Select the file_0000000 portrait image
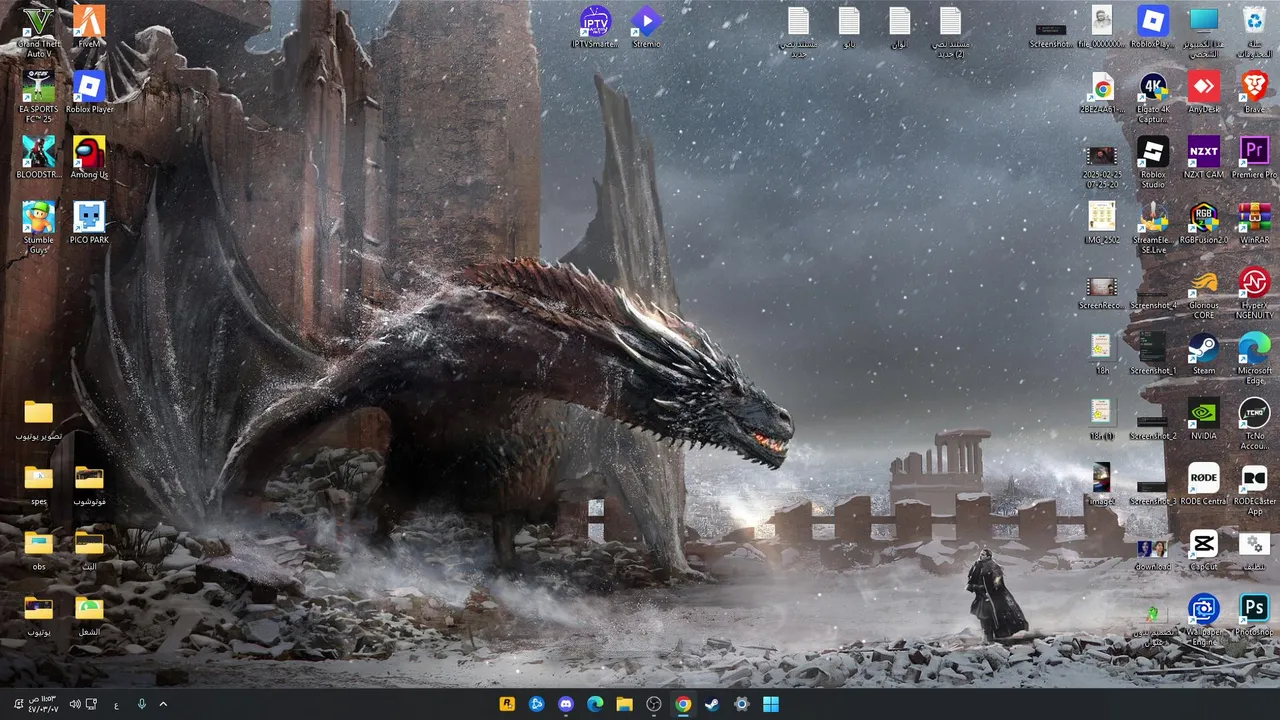 pos(1102,27)
